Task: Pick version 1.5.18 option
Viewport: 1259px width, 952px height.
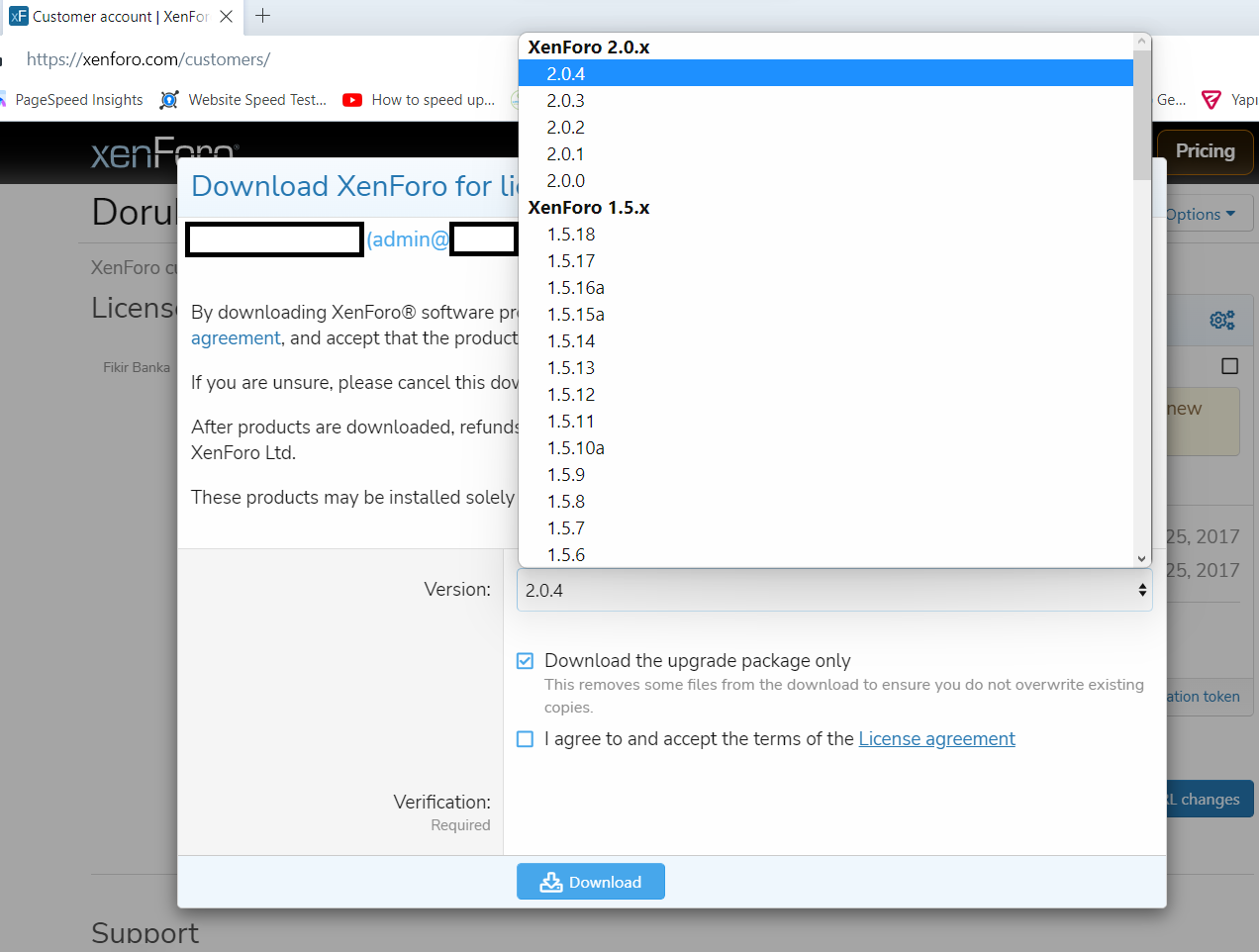Action: [x=825, y=234]
